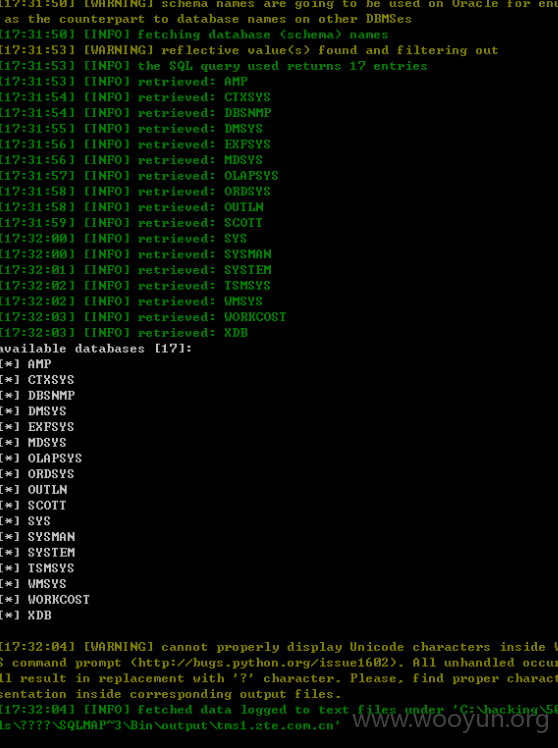This screenshot has height=748, width=558.
Task: Click the "[*] OLAPSYS" database list entry
Action: pos(41,459)
